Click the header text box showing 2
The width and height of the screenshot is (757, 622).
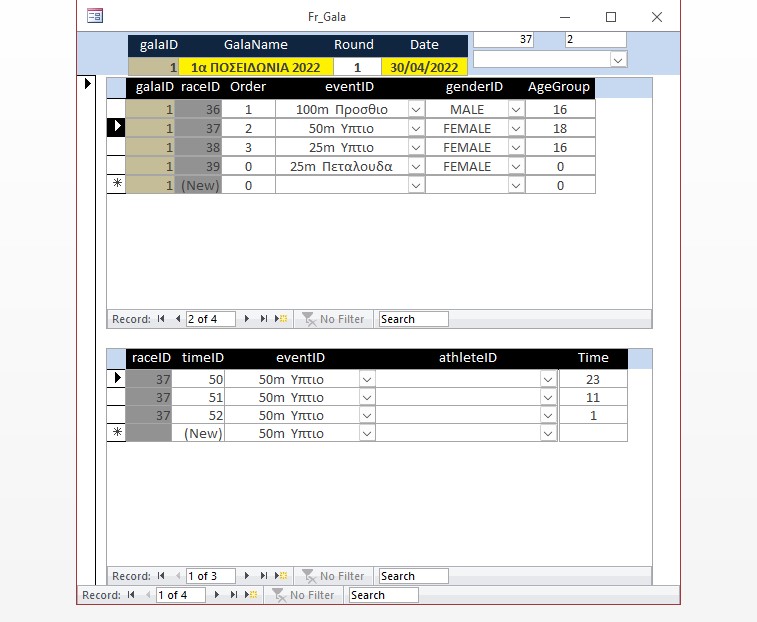pos(596,40)
